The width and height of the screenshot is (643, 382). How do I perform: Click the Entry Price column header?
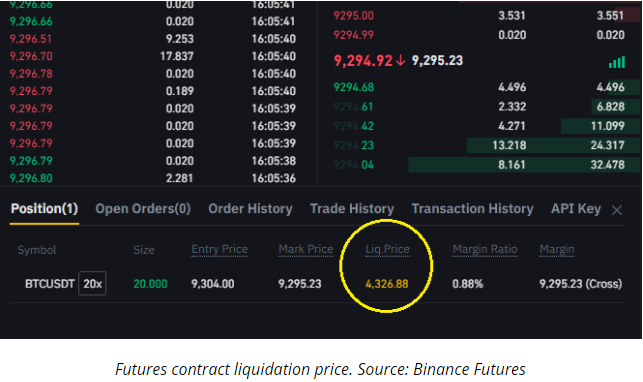pyautogui.click(x=219, y=249)
